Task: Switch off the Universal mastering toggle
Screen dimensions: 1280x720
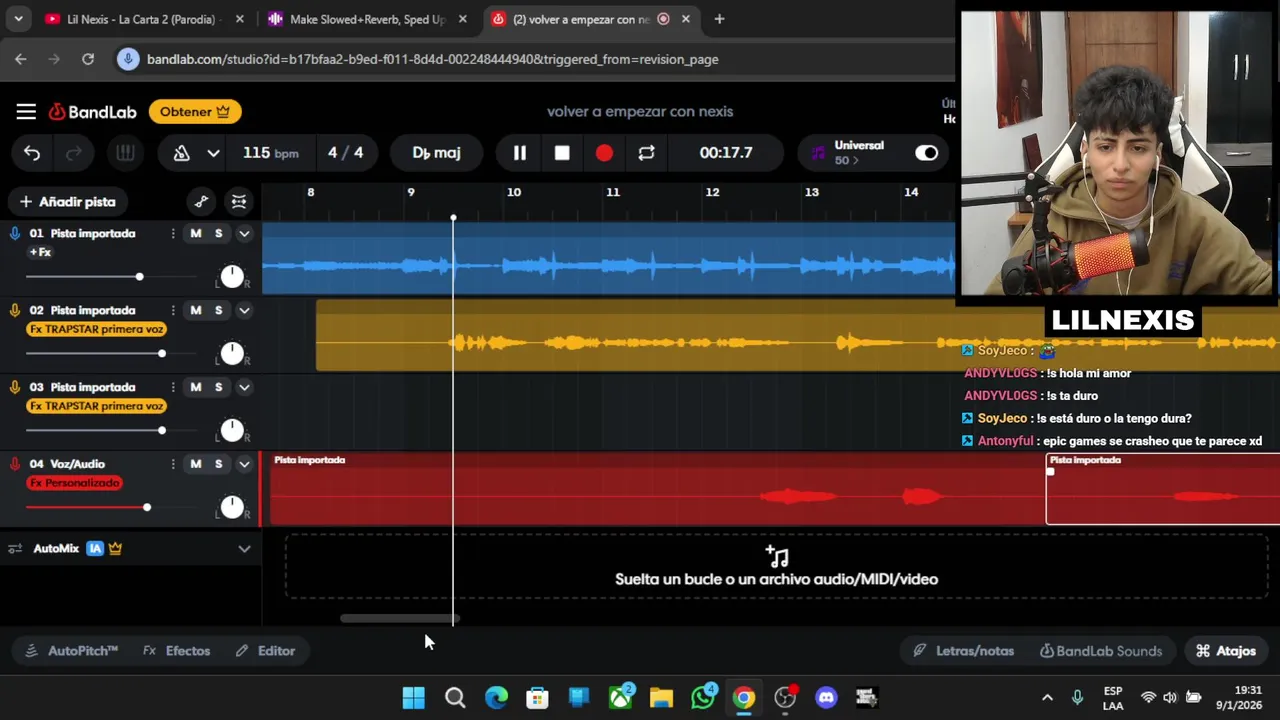Action: tap(927, 153)
